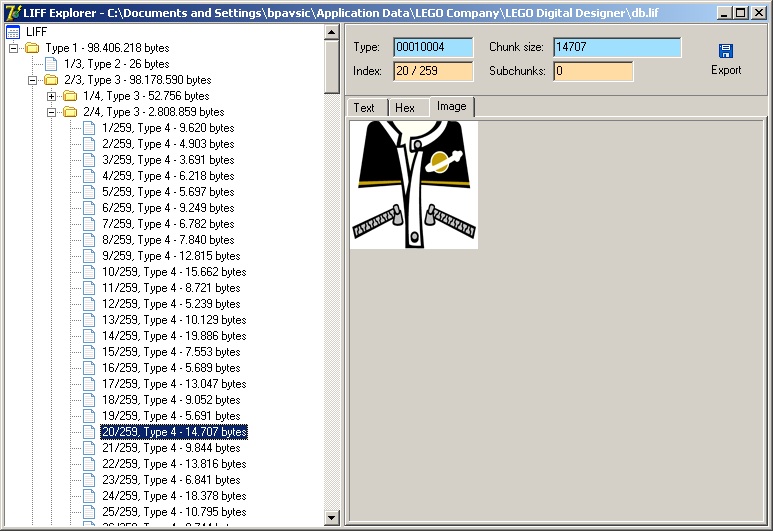Click the document icon for 9/259 entry

[x=89, y=256]
